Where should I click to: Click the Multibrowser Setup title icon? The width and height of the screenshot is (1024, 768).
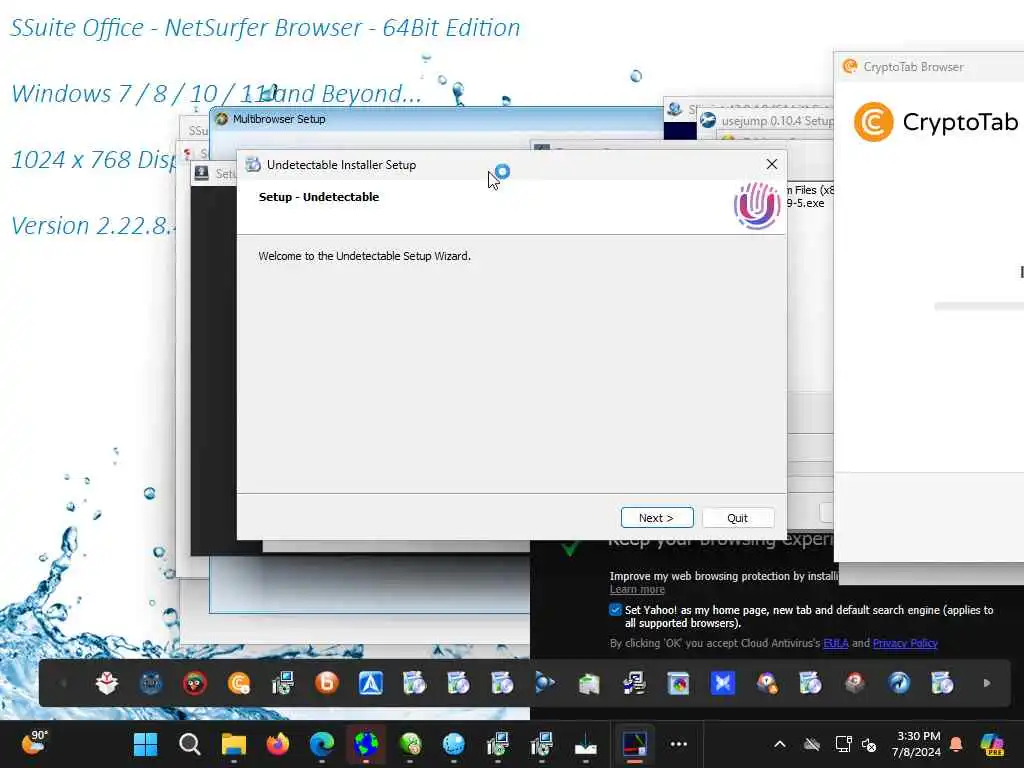[221, 119]
